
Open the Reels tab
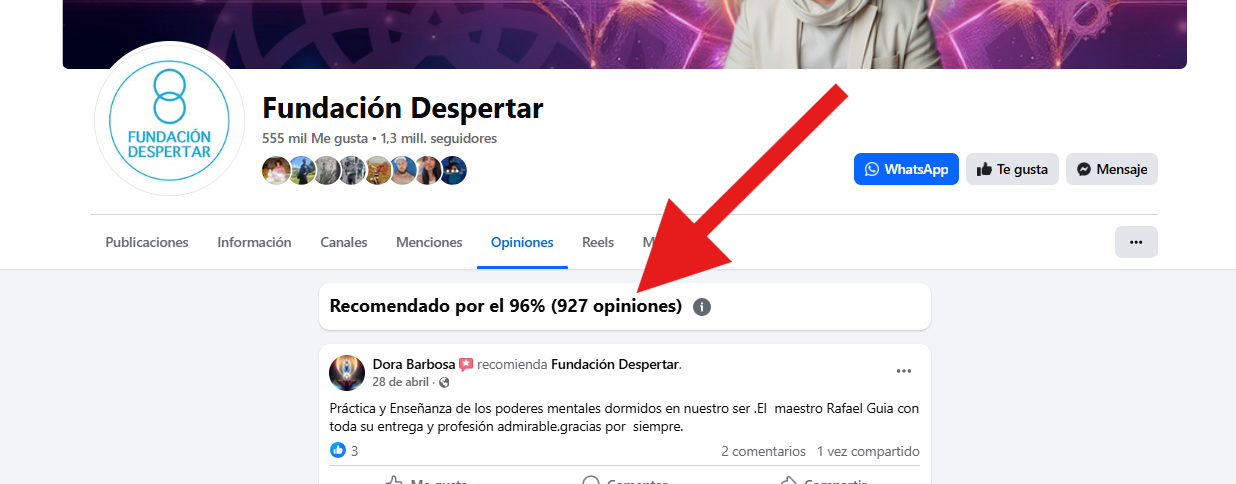[598, 242]
